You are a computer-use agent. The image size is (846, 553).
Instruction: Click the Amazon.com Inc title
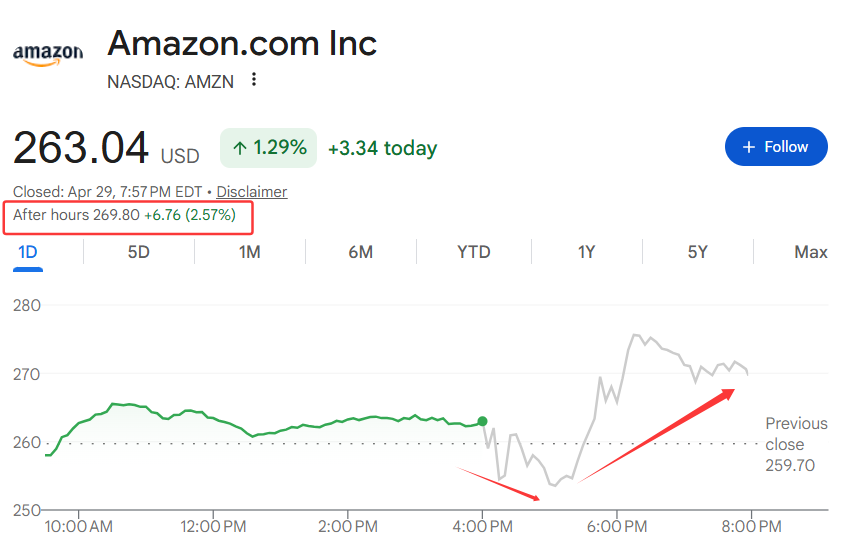pyautogui.click(x=242, y=43)
